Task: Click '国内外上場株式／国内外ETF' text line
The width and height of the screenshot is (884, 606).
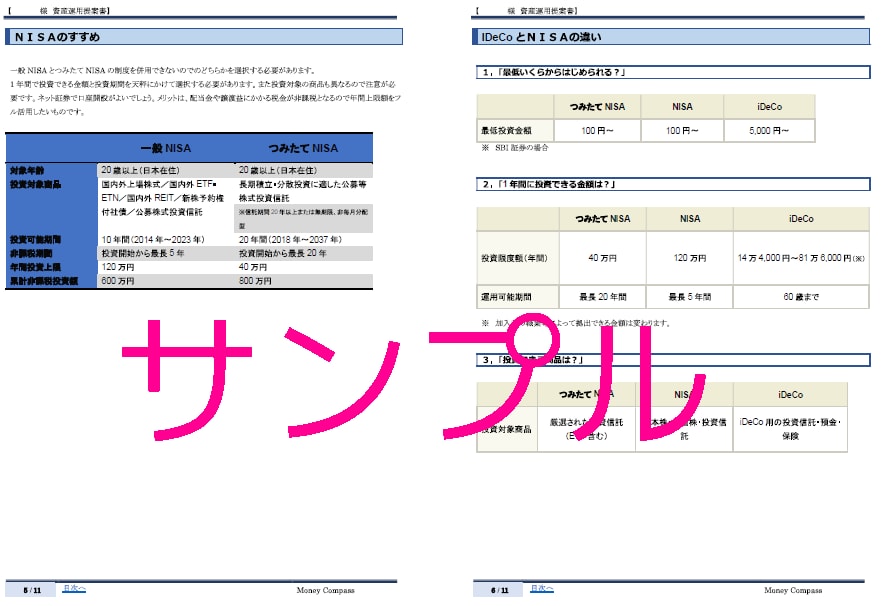Action: pyautogui.click(x=159, y=184)
